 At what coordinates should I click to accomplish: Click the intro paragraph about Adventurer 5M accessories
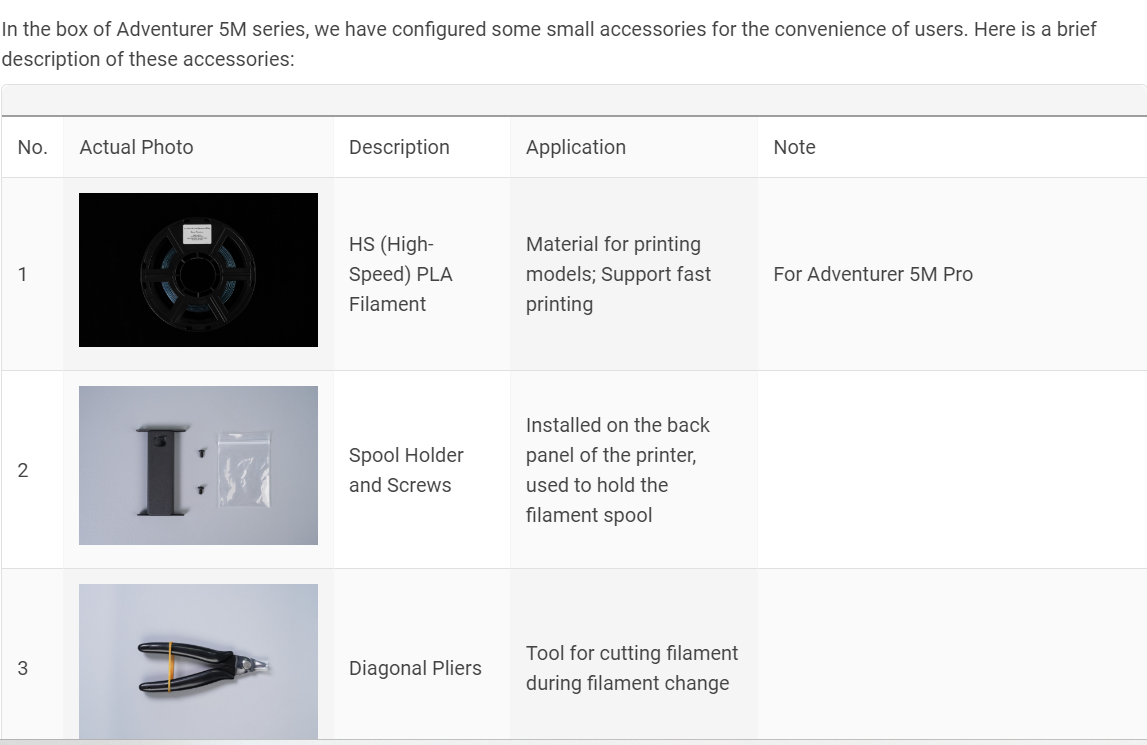click(548, 44)
